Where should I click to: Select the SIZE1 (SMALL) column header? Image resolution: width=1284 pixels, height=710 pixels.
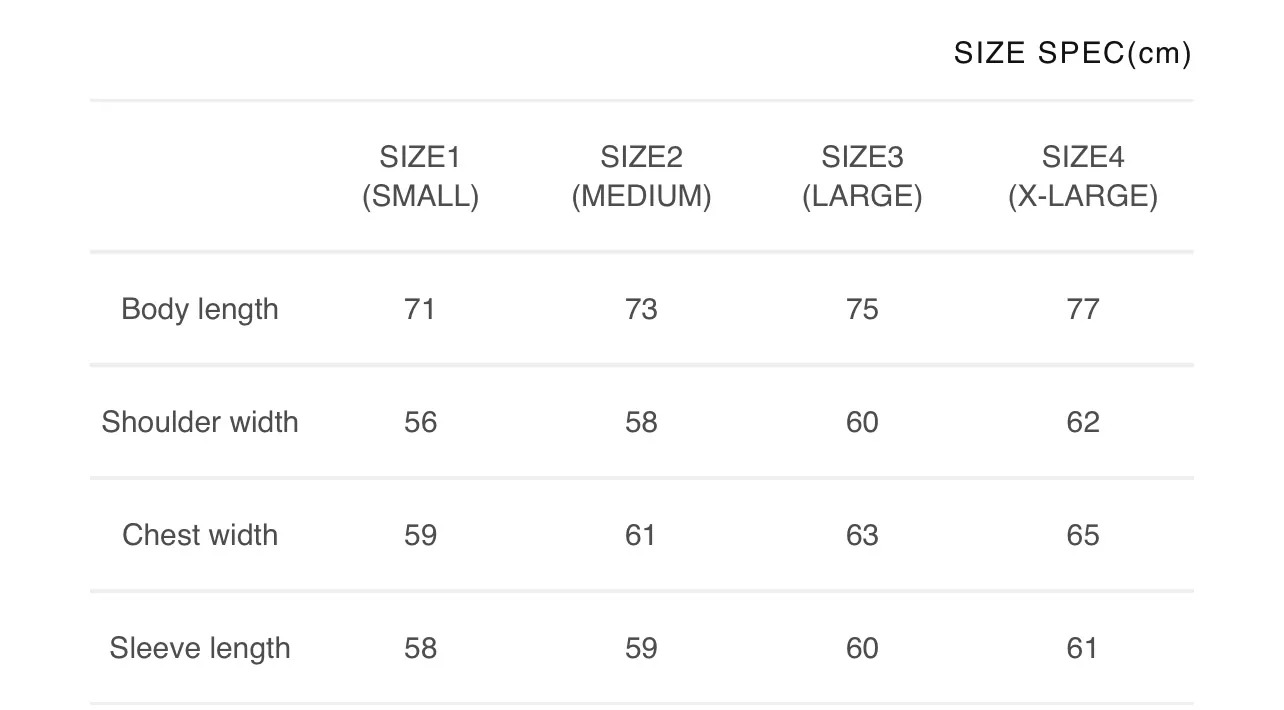(x=420, y=176)
